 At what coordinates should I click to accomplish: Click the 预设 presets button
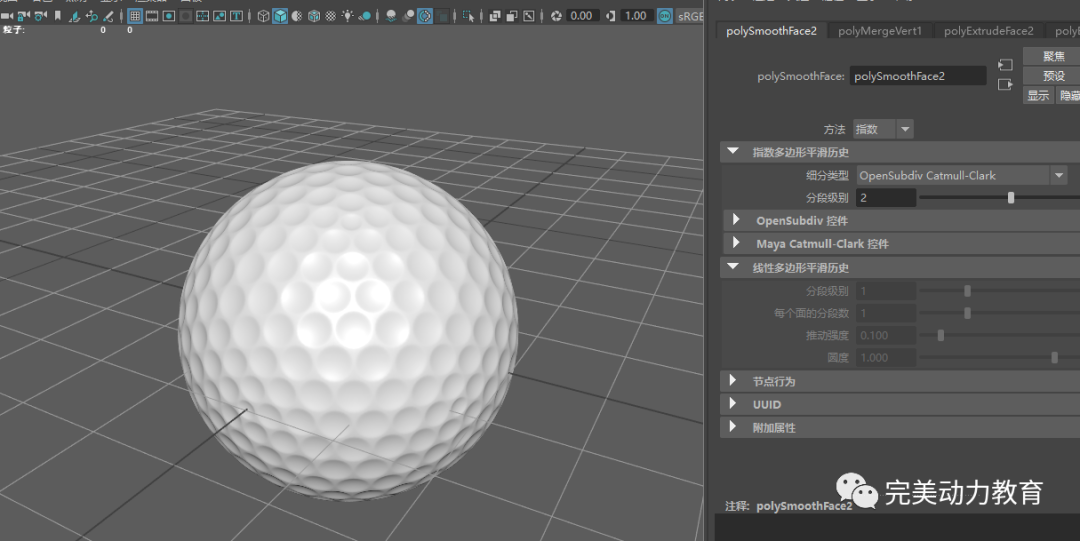pyautogui.click(x=1053, y=76)
